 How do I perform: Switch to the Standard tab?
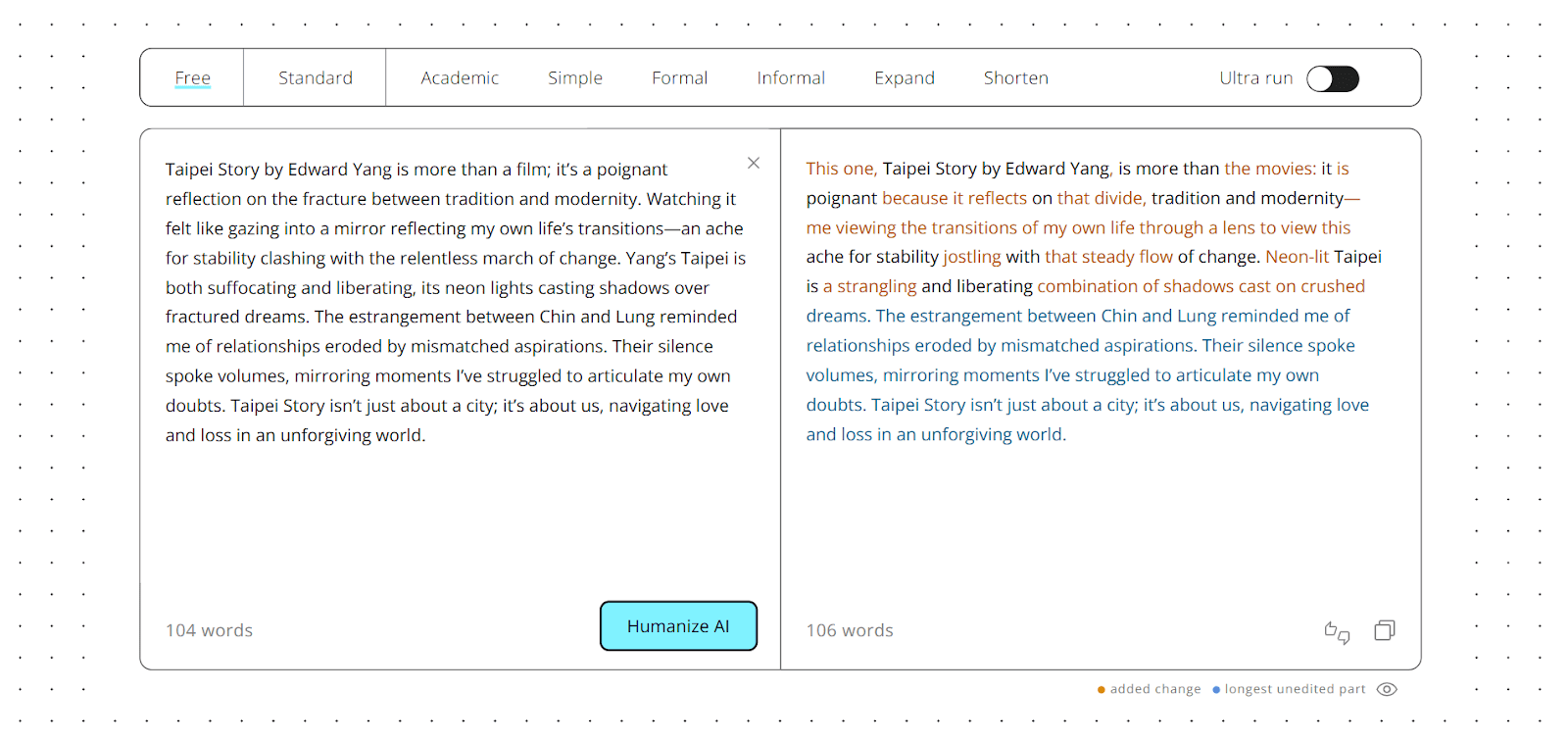click(x=316, y=77)
